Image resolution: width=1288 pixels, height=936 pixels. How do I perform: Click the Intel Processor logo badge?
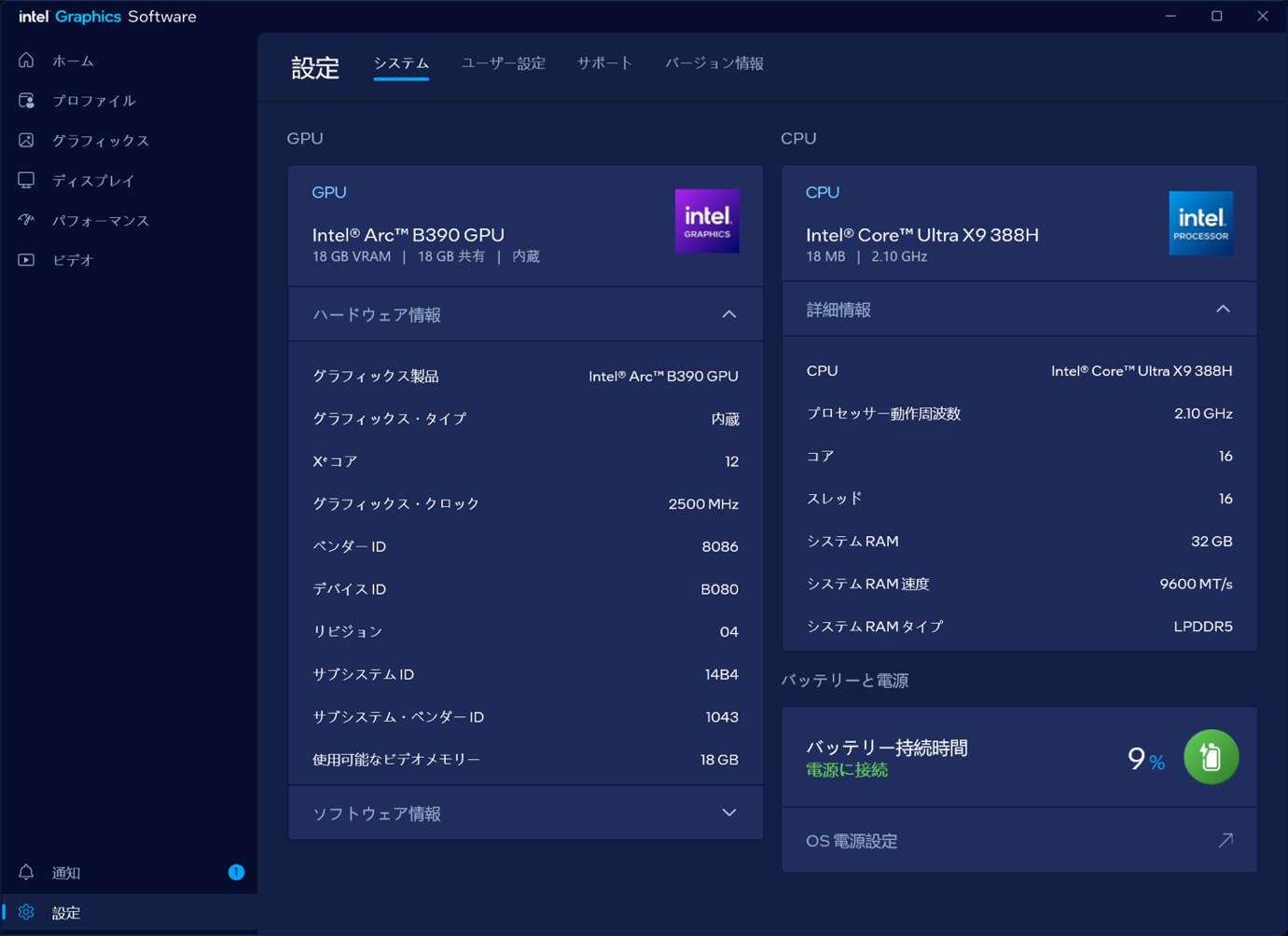[1200, 223]
